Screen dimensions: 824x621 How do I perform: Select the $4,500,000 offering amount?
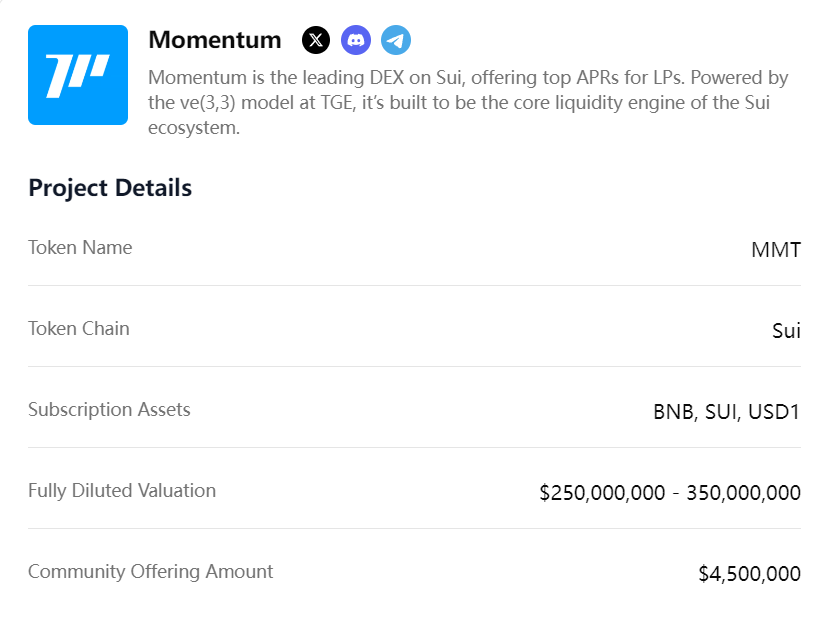(x=749, y=574)
